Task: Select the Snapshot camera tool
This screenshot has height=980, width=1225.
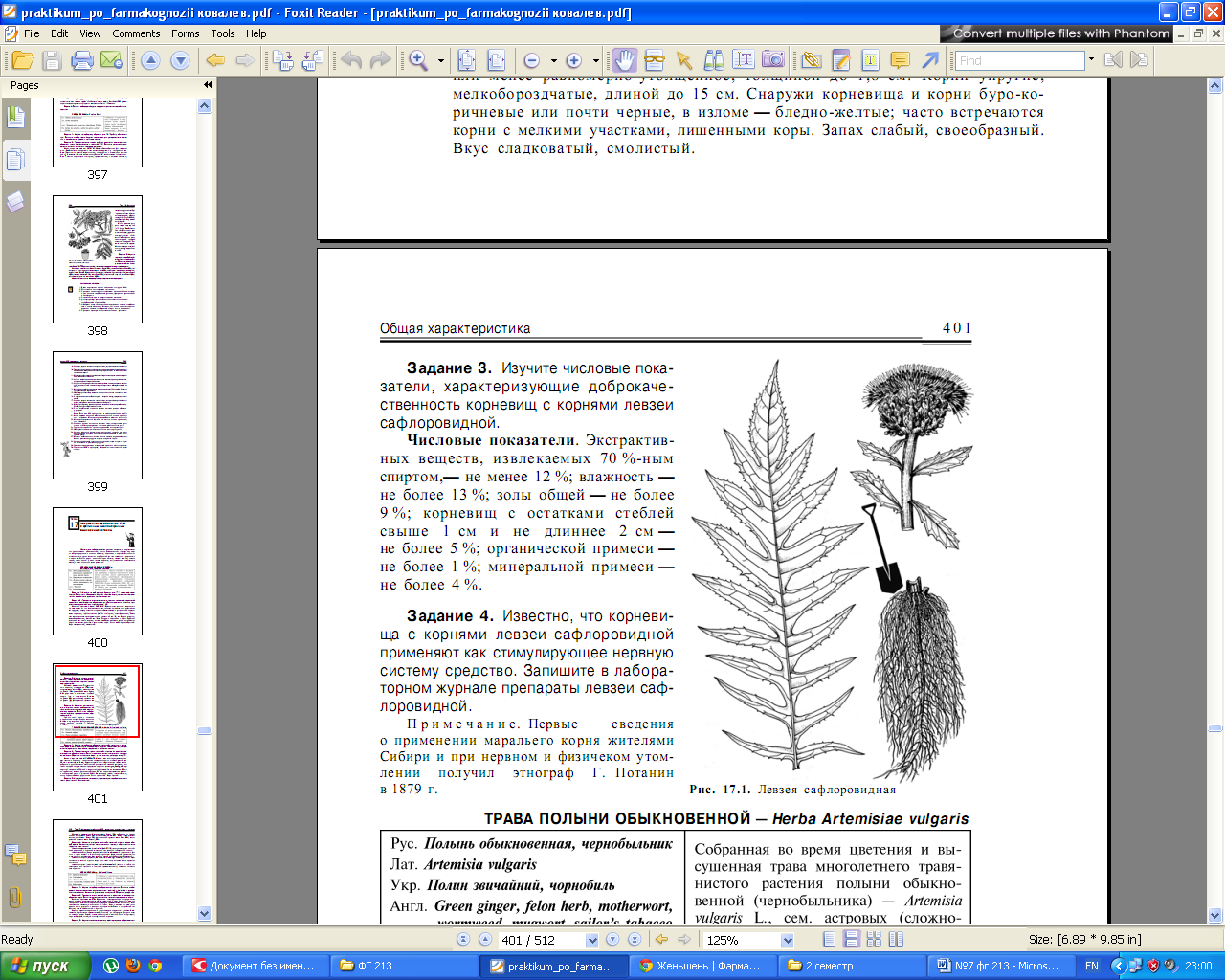Action: point(773,60)
